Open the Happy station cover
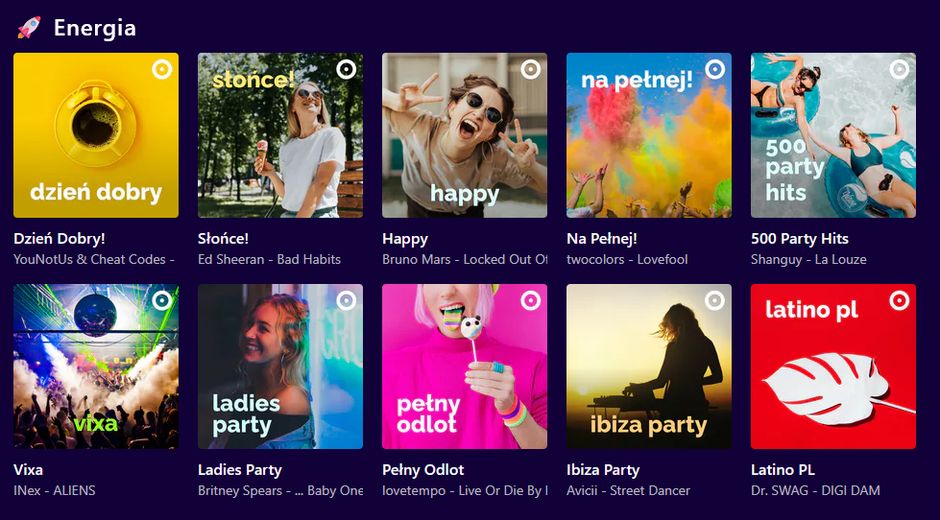940x520 pixels. click(464, 135)
